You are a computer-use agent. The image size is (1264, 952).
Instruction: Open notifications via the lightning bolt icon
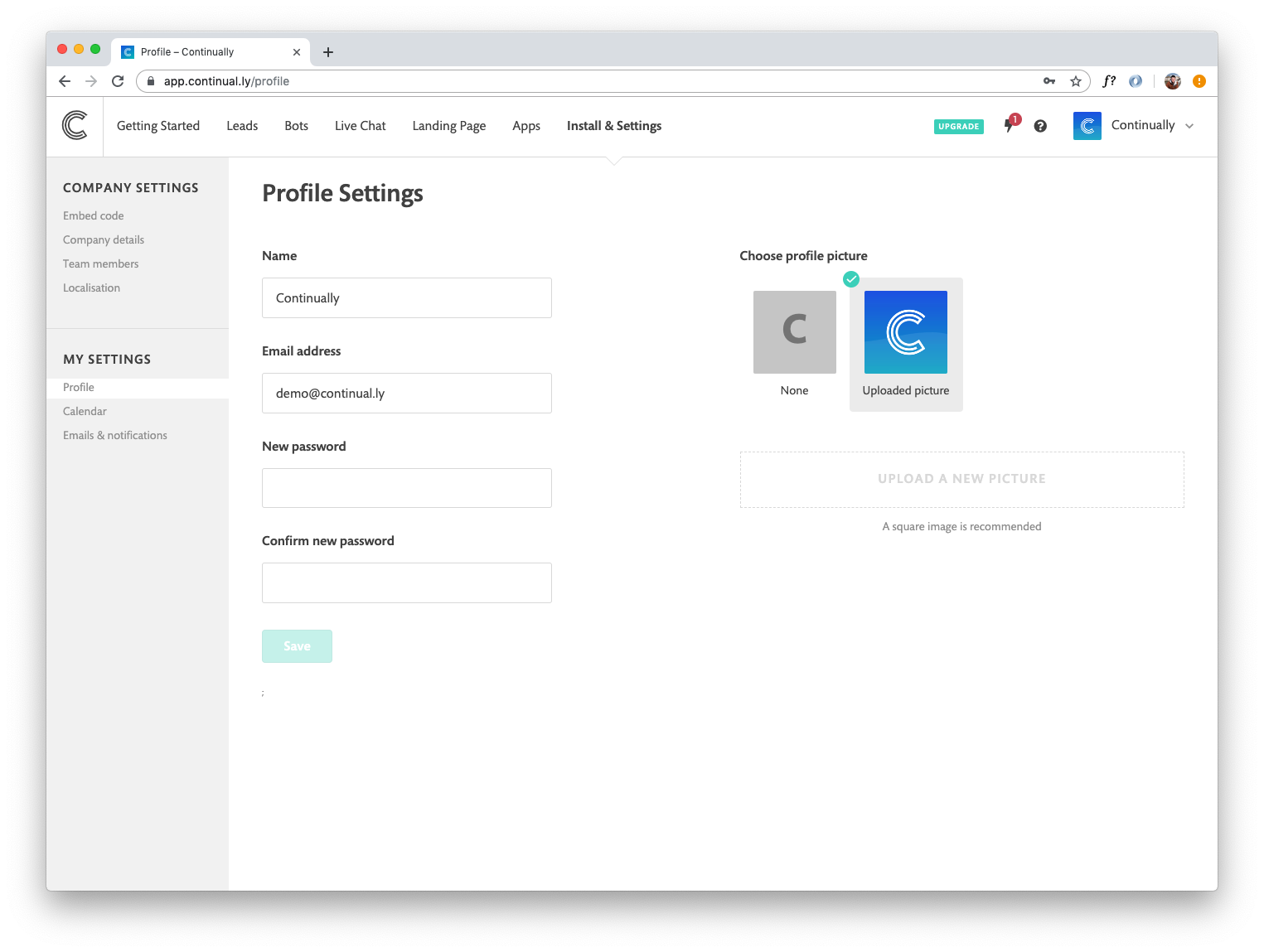1010,126
